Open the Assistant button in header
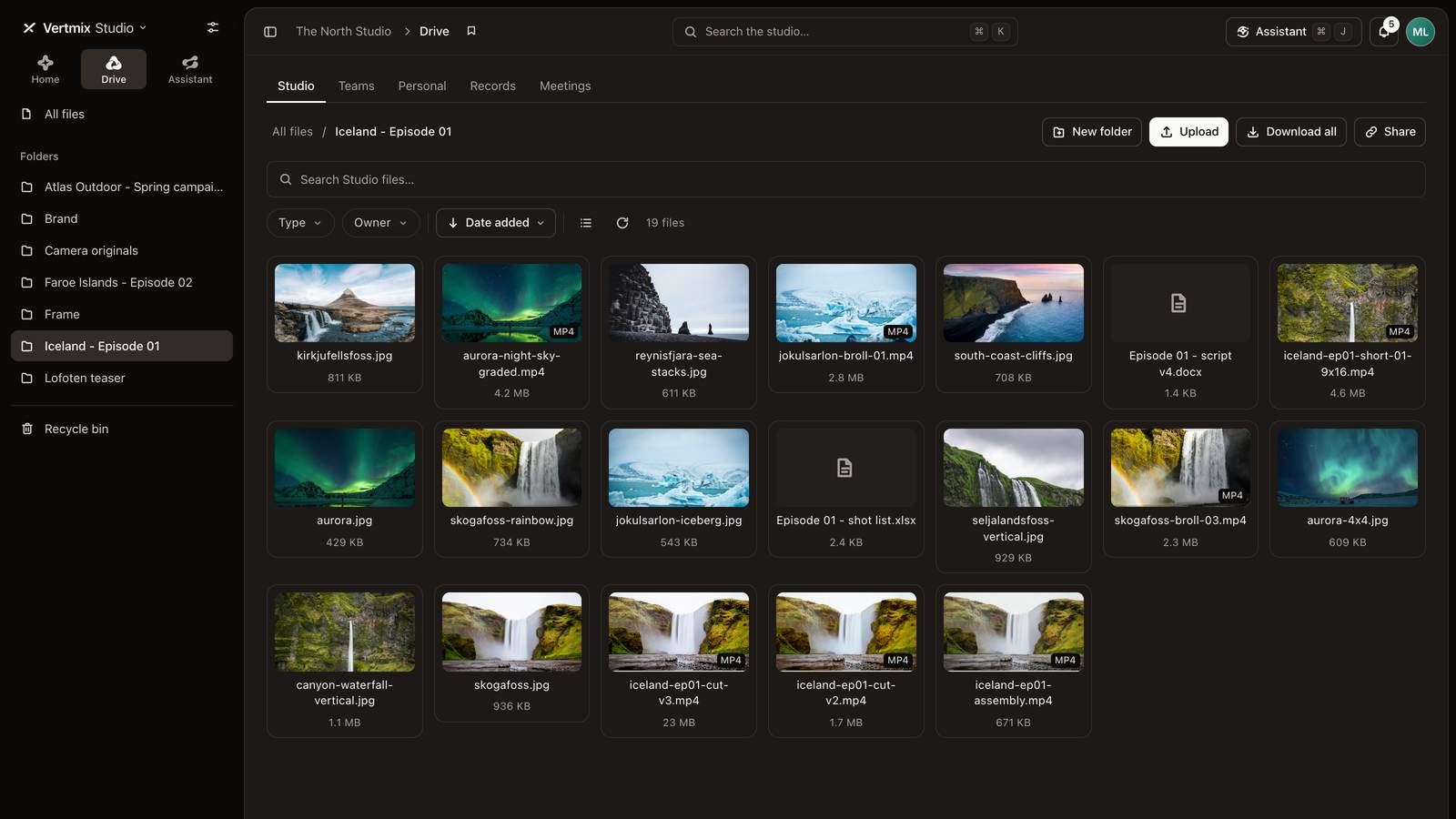This screenshot has height=819, width=1456. pyautogui.click(x=1293, y=31)
